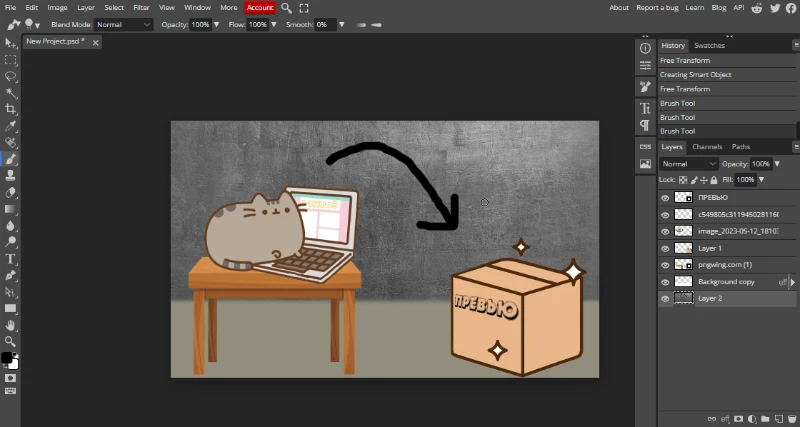This screenshot has width=800, height=427.
Task: Open layer Opacity dropdown arrow
Action: pyautogui.click(x=777, y=164)
